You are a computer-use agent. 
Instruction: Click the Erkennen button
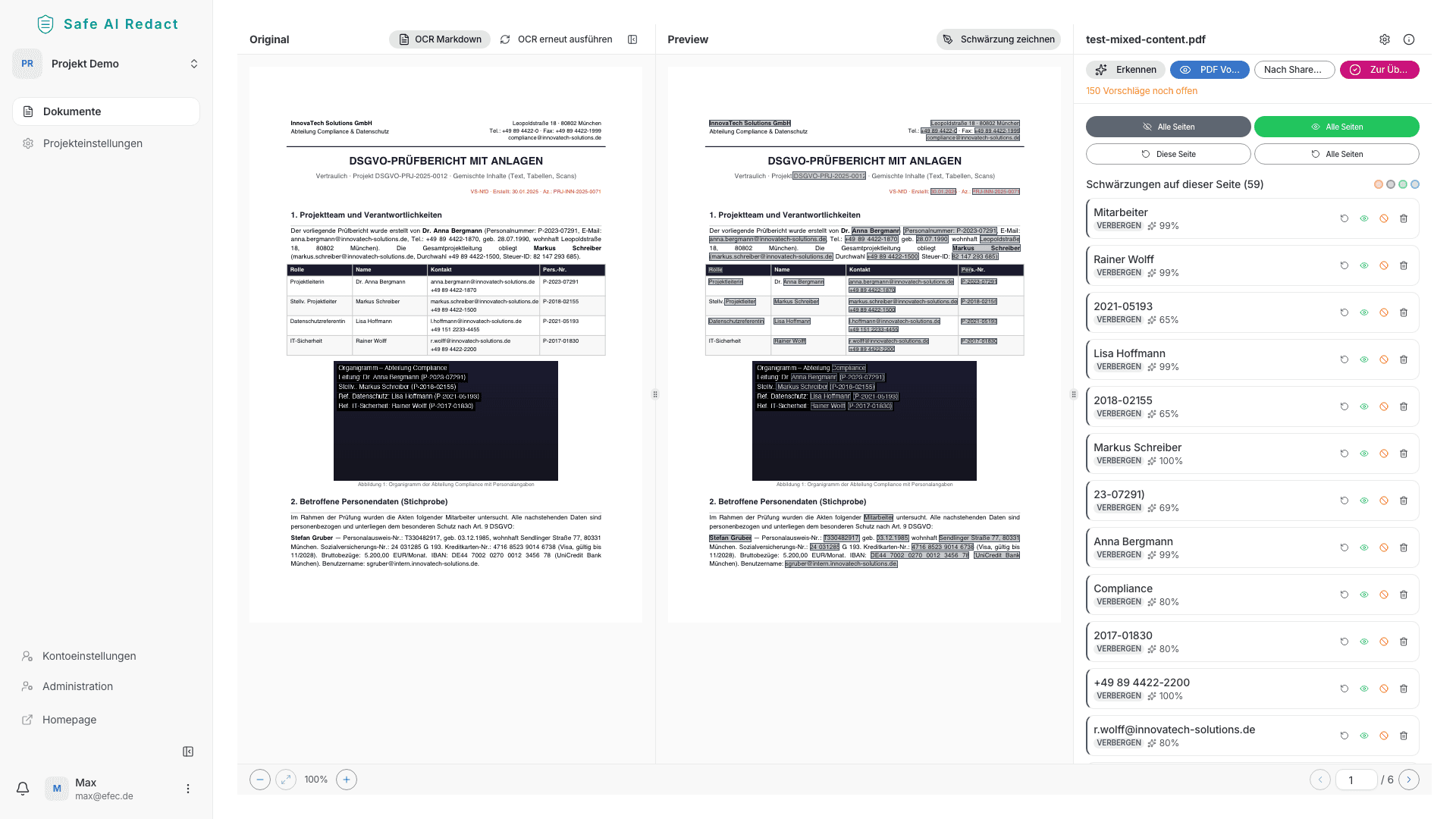pyautogui.click(x=1126, y=70)
